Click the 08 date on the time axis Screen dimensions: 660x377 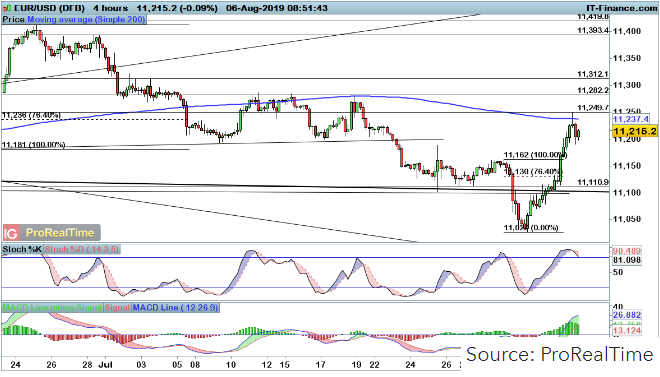tap(195, 364)
